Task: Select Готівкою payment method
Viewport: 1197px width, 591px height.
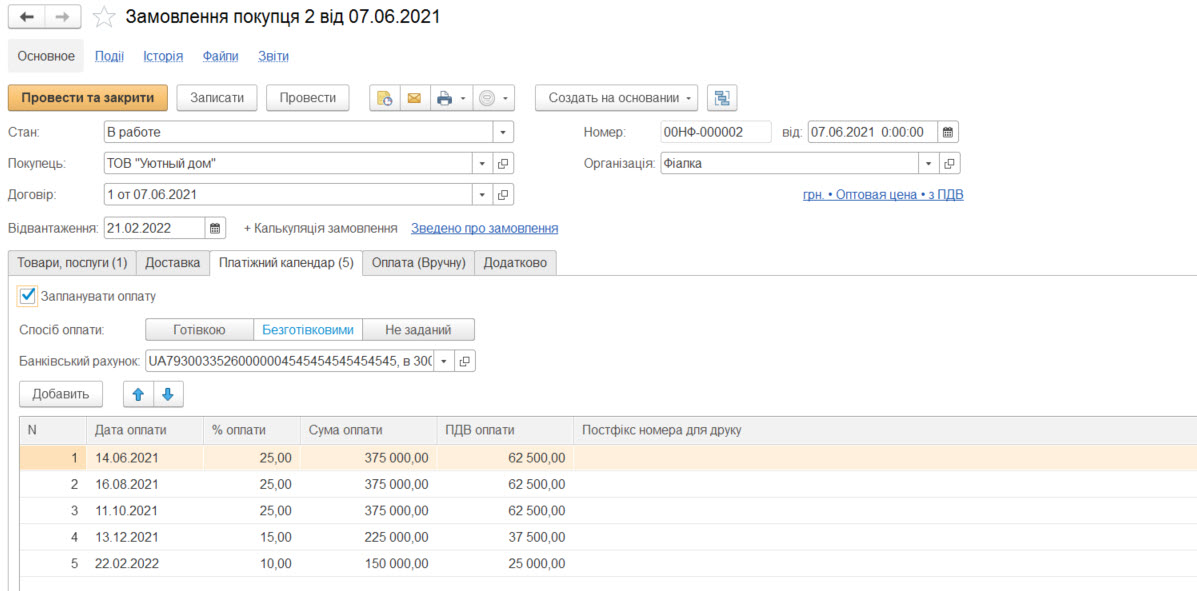Action: pos(198,329)
